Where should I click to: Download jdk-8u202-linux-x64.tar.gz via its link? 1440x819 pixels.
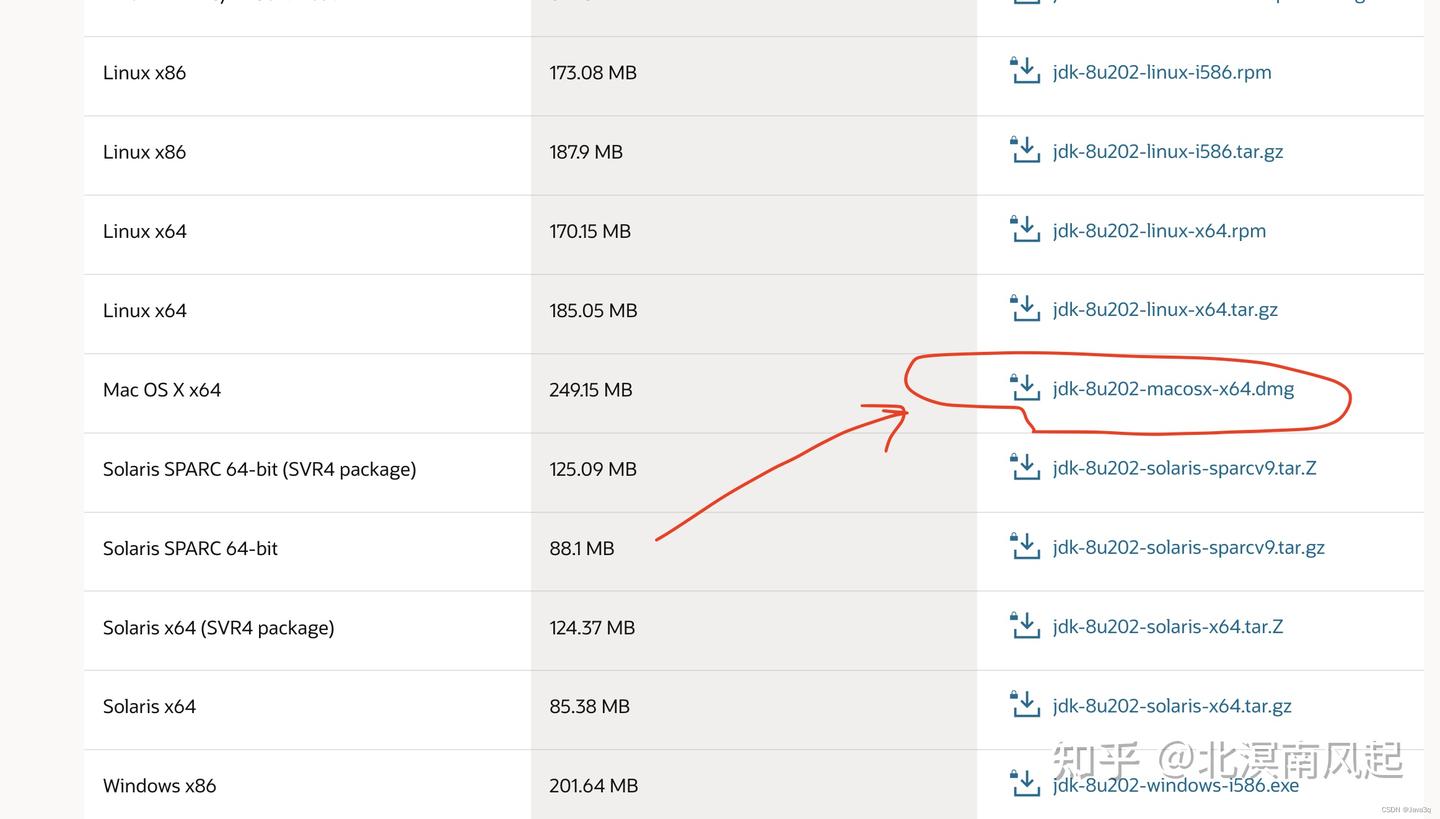pyautogui.click(x=1165, y=310)
